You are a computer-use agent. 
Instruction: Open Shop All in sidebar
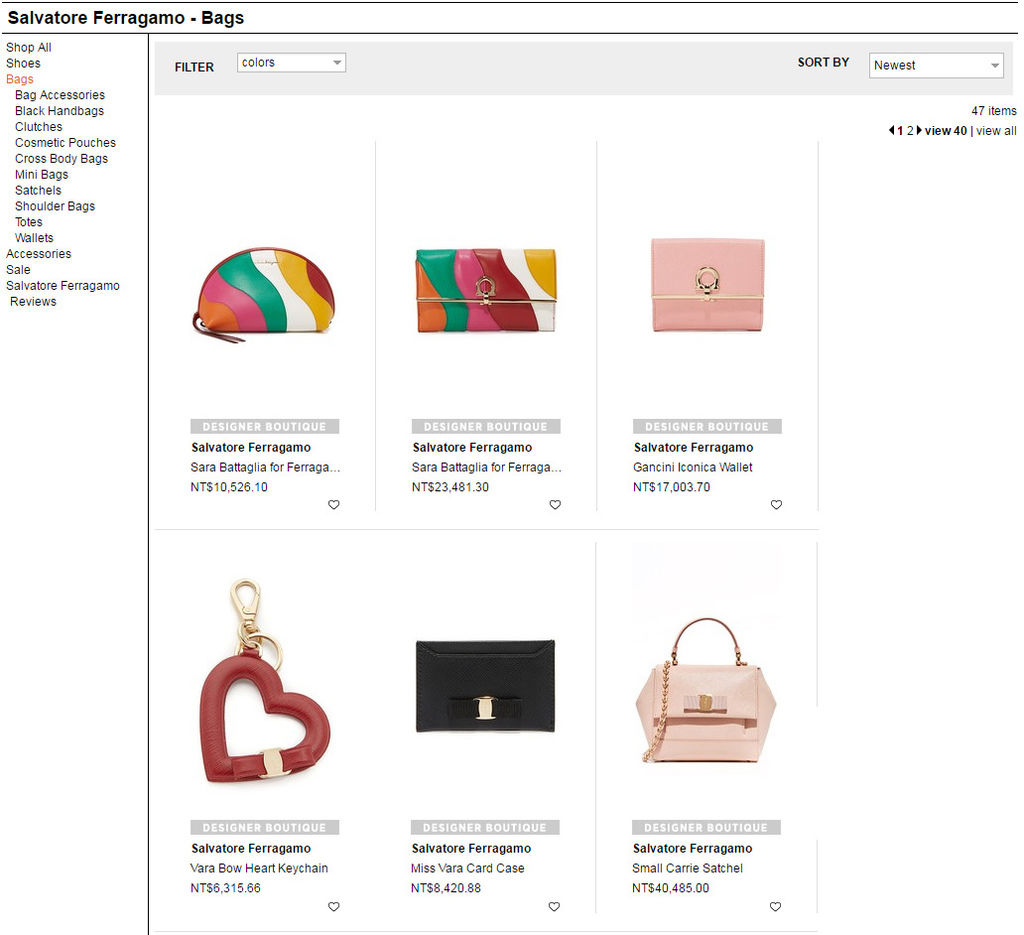(x=29, y=48)
